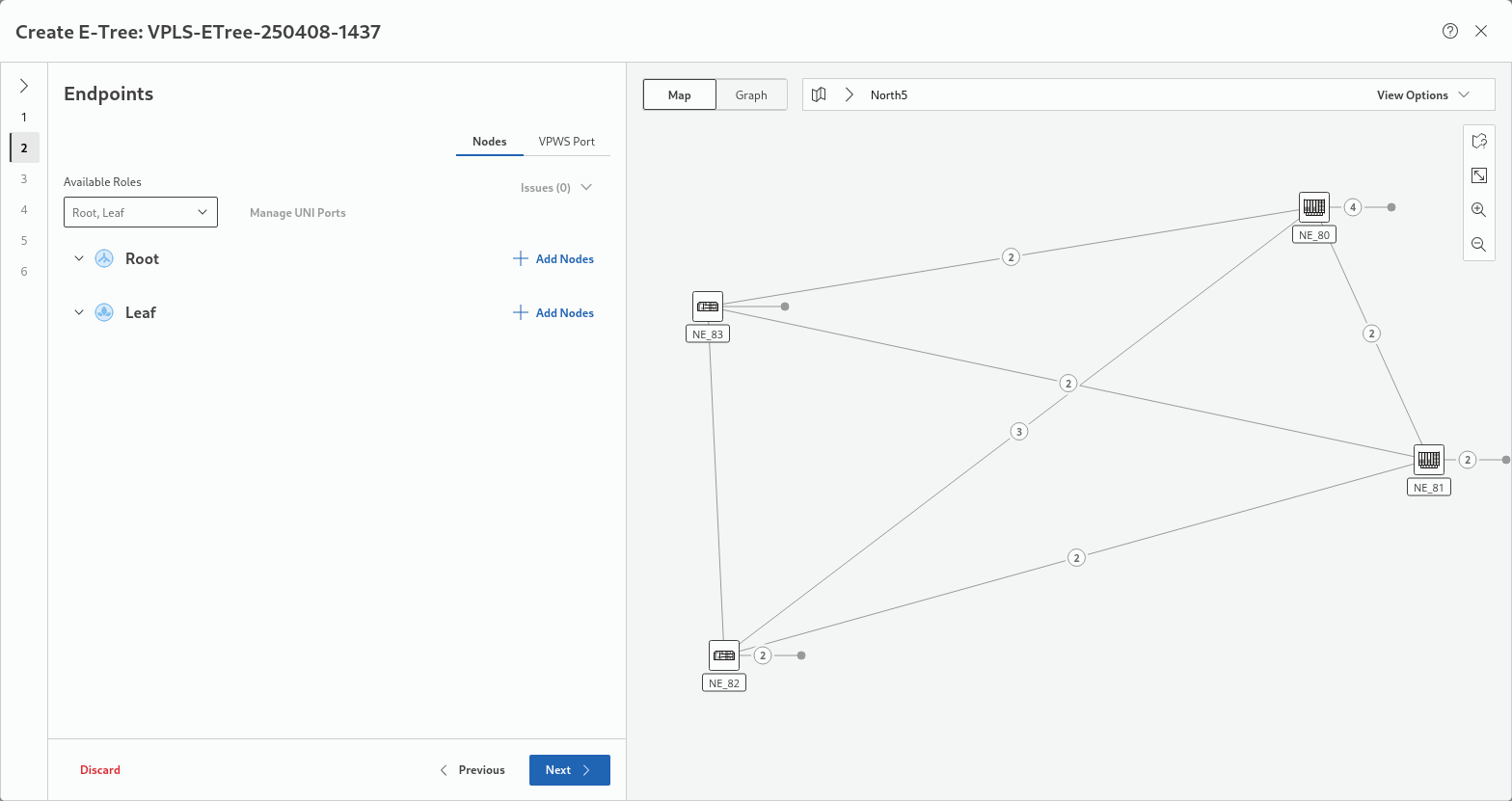The width and height of the screenshot is (1512, 801).
Task: Click the NE_81 node icon
Action: [1428, 460]
